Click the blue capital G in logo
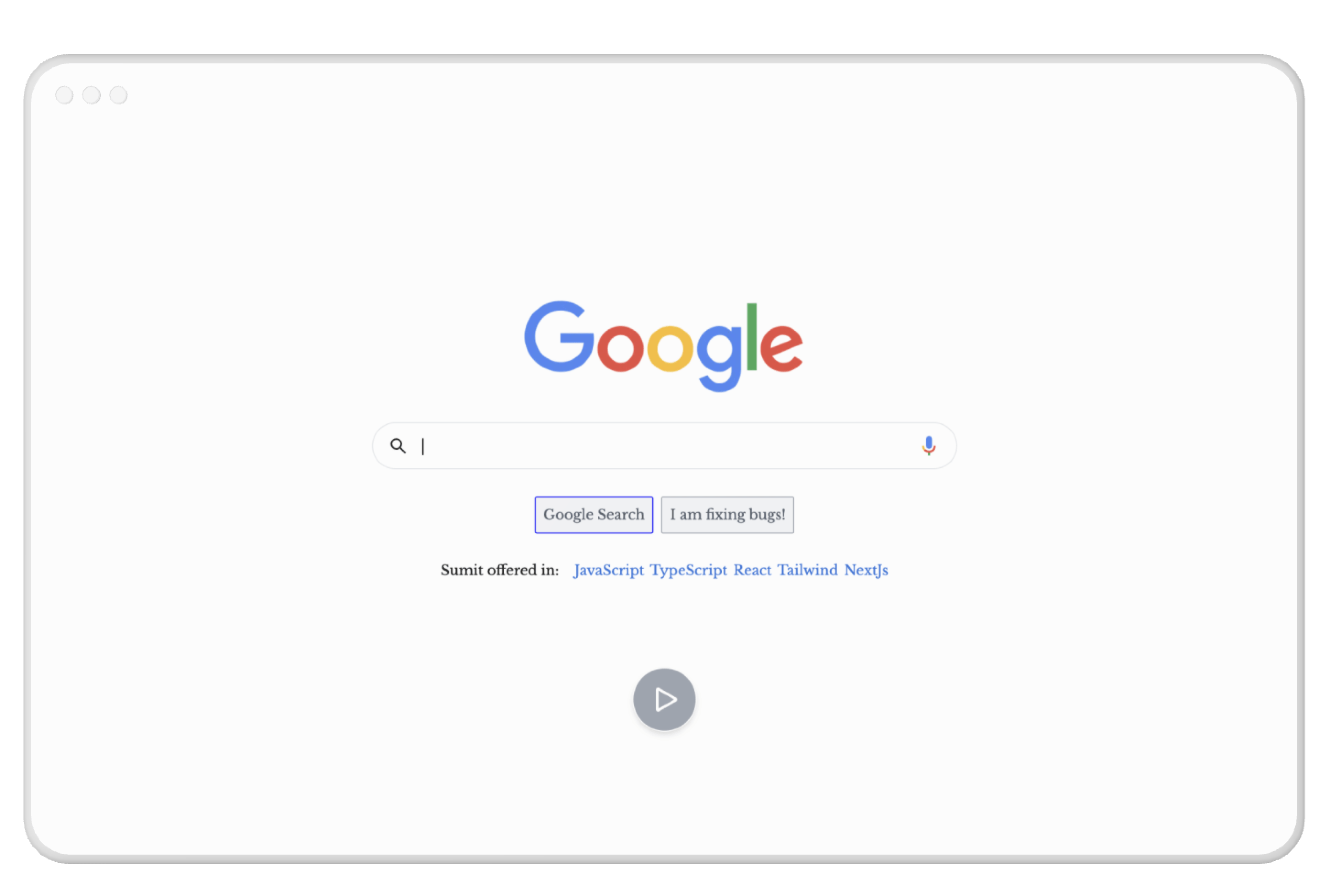Image resolution: width=1331 pixels, height=896 pixels. (559, 337)
